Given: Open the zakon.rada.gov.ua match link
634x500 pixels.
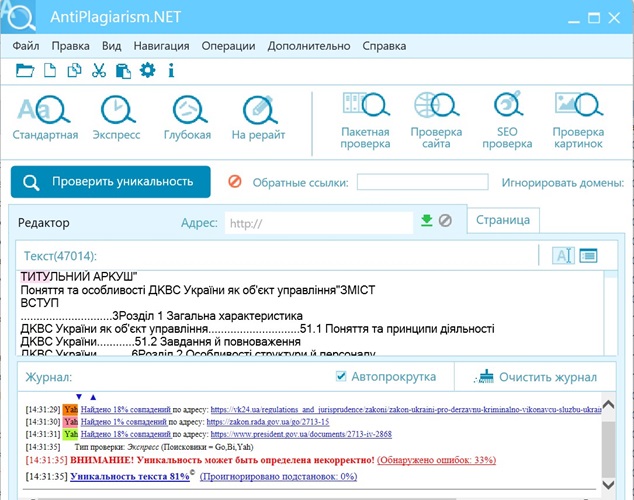Looking at the screenshot, I should [x=268, y=422].
